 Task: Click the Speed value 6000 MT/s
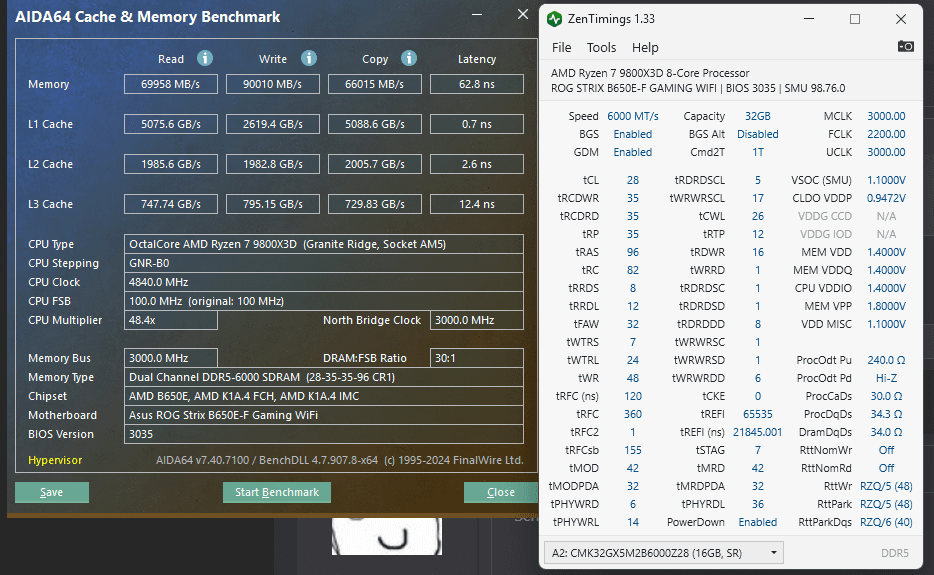point(633,116)
